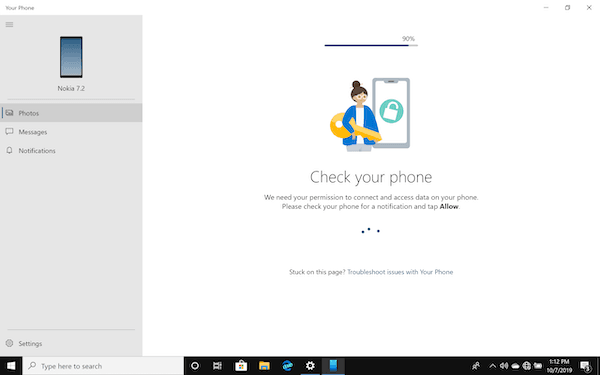Open the volume control in the tray
The height and width of the screenshot is (375, 600).
coord(504,366)
